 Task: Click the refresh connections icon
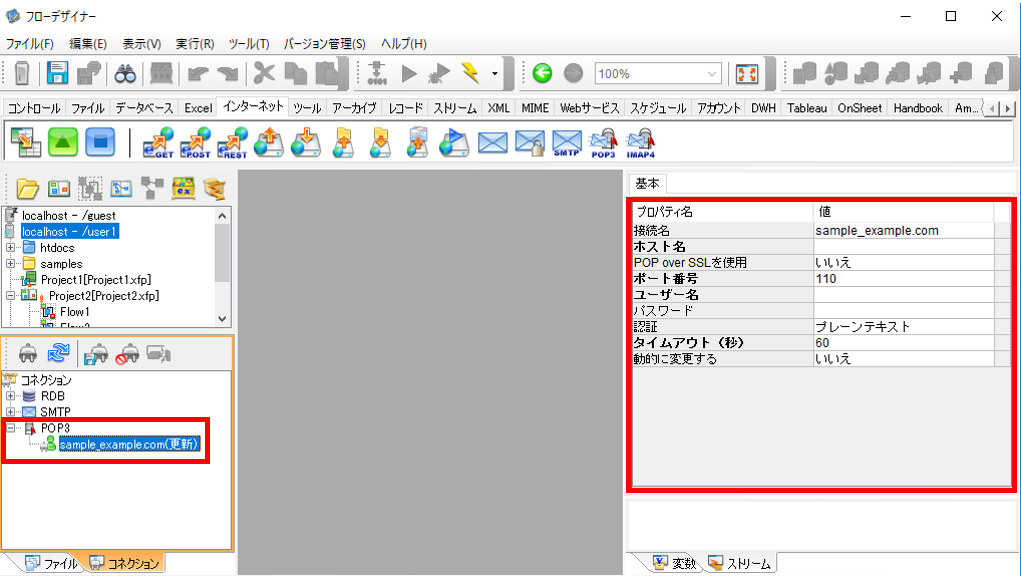[59, 353]
